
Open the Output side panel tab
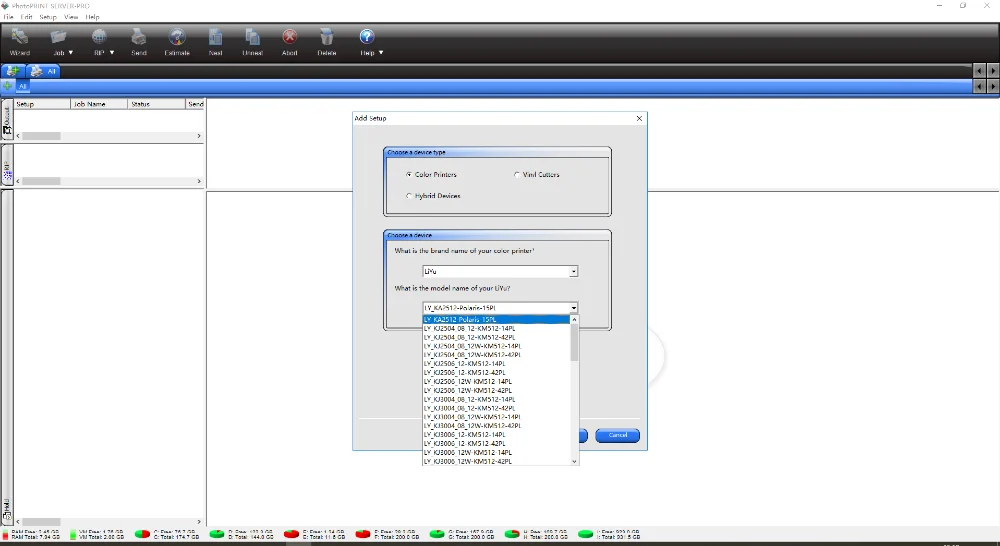click(x=7, y=119)
